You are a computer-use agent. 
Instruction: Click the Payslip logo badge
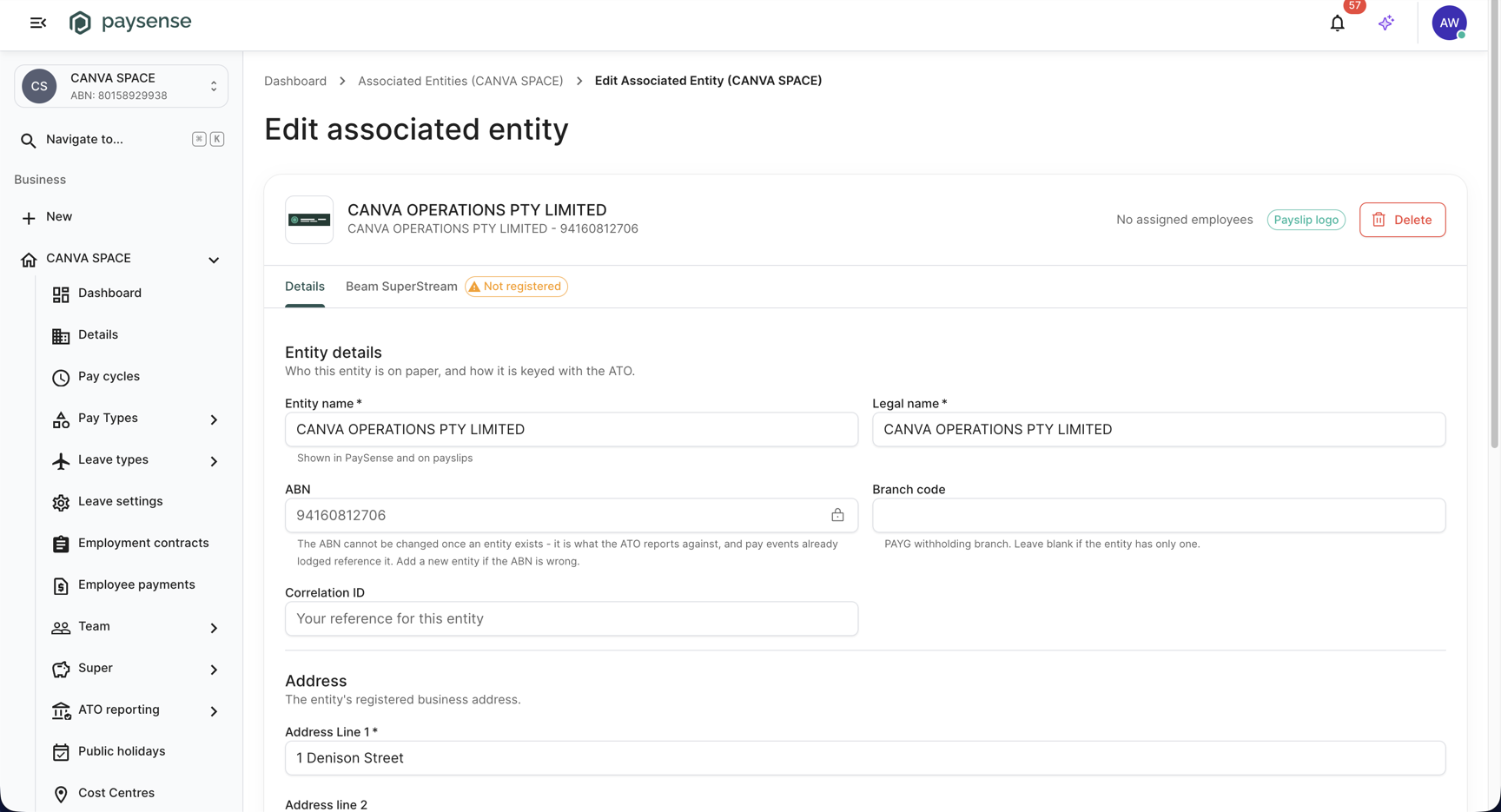[x=1306, y=220]
